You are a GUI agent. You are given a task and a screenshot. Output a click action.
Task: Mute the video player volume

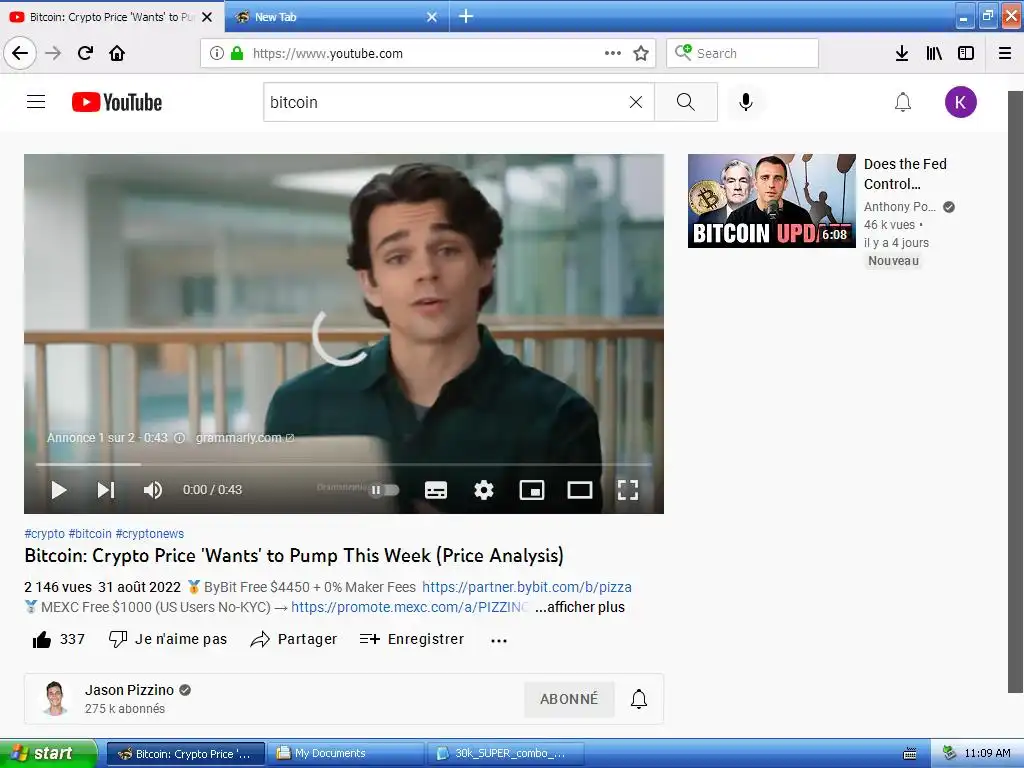click(153, 490)
